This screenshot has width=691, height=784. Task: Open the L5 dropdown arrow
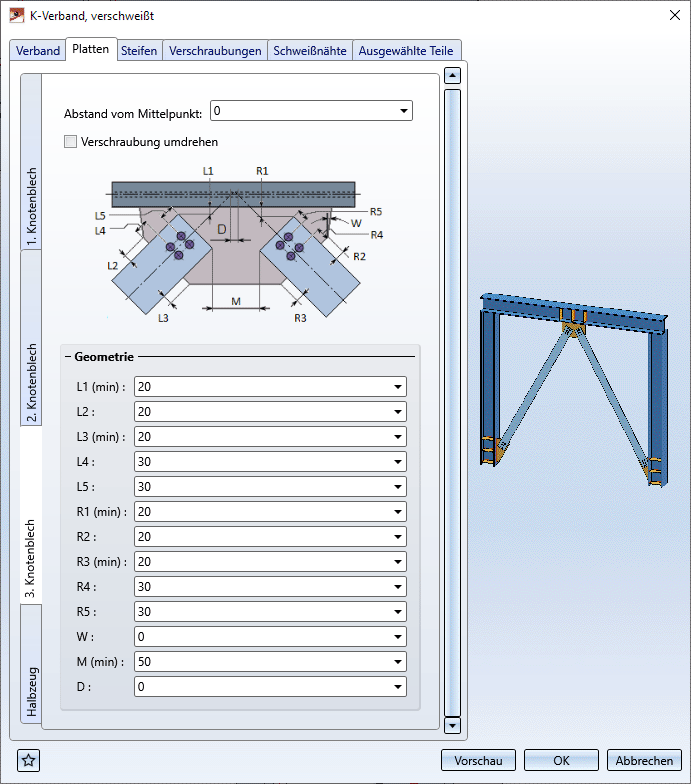[x=398, y=486]
